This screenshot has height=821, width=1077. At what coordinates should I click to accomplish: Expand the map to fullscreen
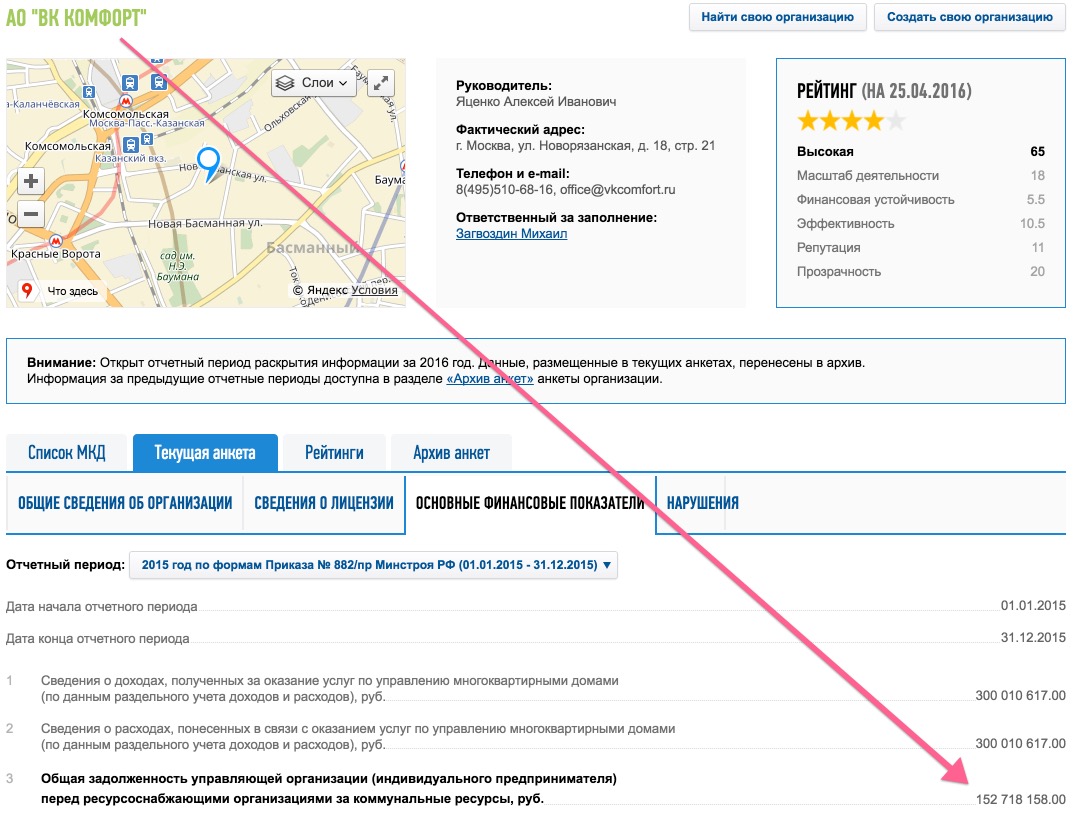[x=381, y=83]
